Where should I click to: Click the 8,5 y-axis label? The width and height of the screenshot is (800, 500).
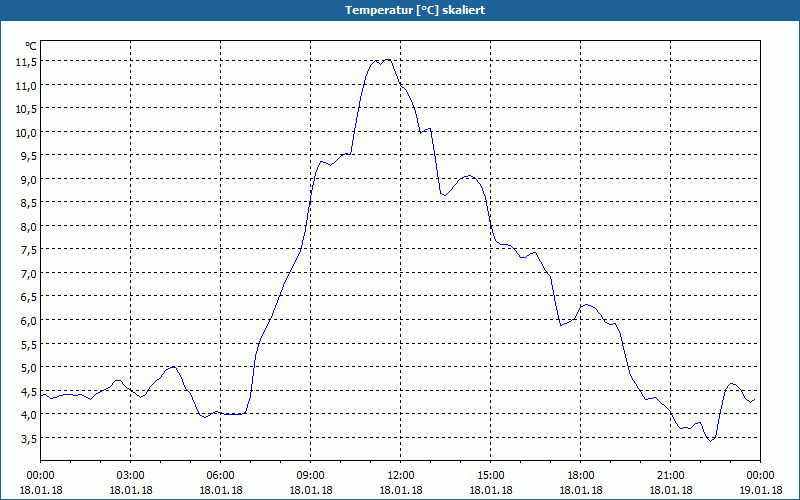29,203
